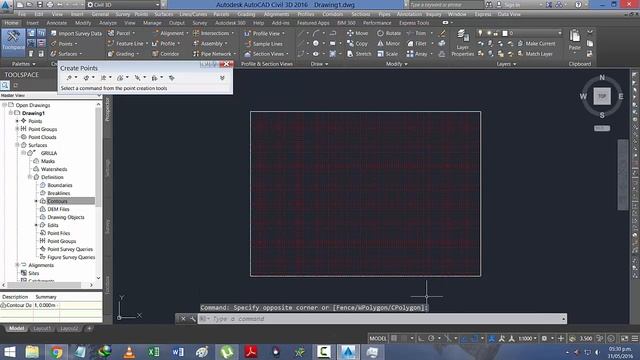
Task: Click the TOP face of ViewCube
Action: tap(602, 96)
